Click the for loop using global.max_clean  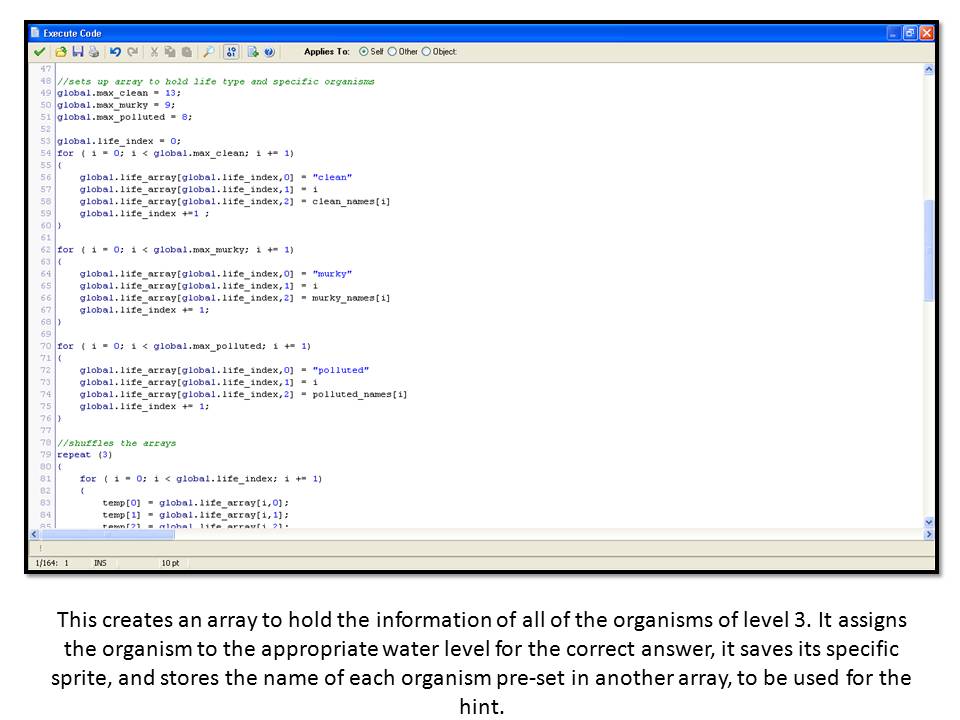[x=175, y=154]
